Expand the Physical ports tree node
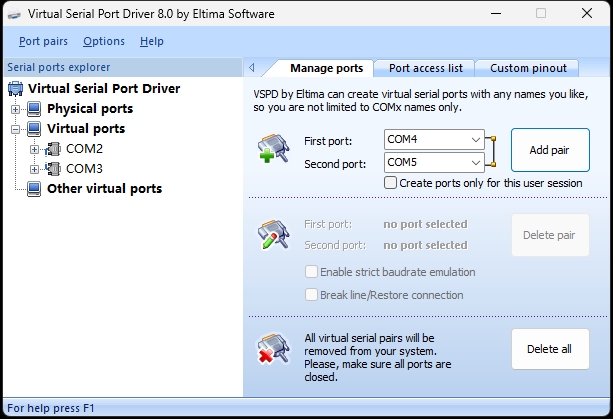The height and width of the screenshot is (419, 613). 15,109
